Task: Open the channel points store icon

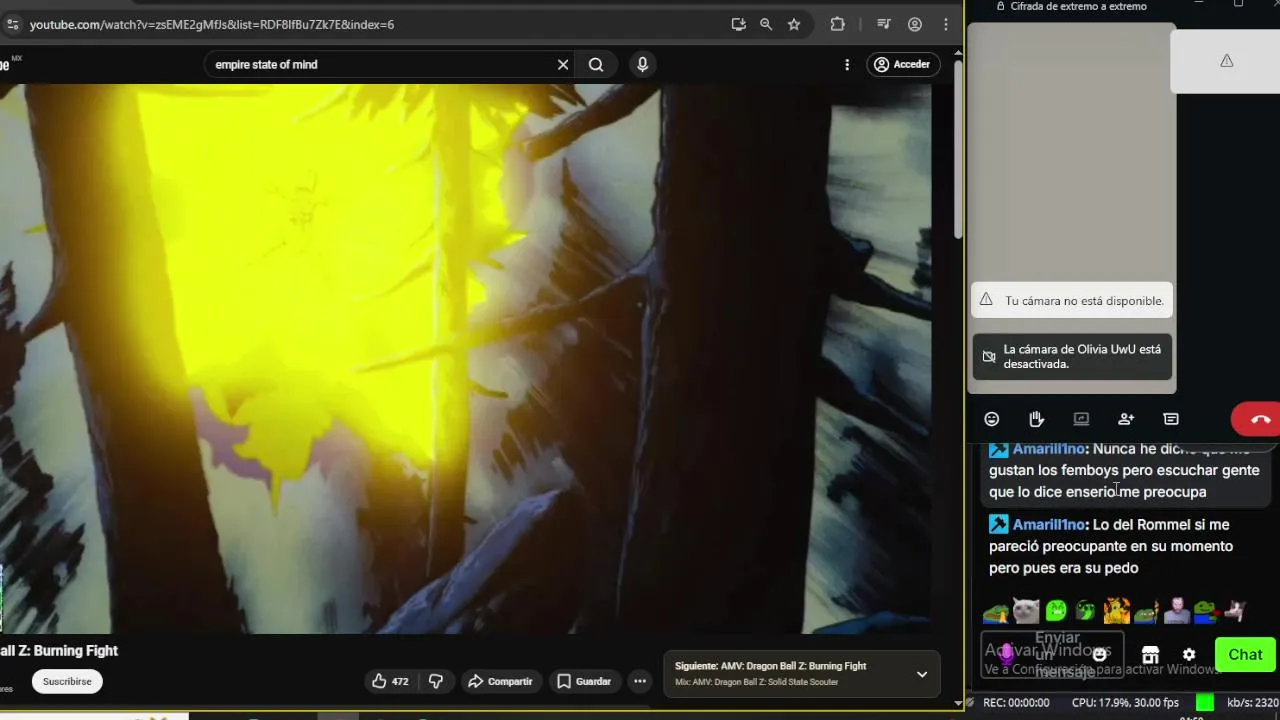Action: point(1150,655)
